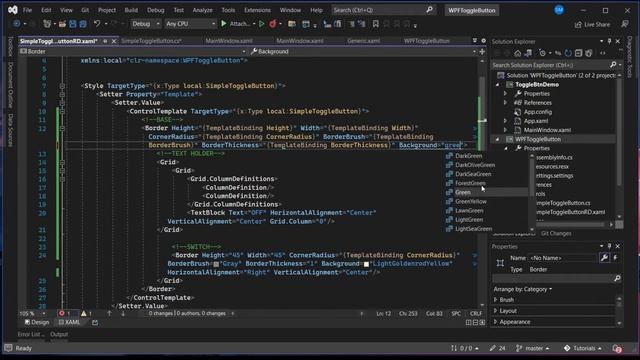The width and height of the screenshot is (640, 360).
Task: Open the Build menu
Action: click(x=131, y=10)
